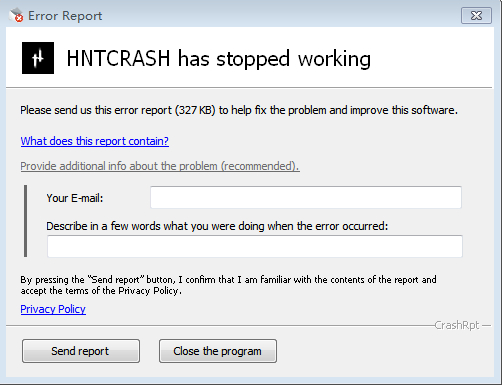
Task: Click the 'Error Report' window title text
Action: click(65, 16)
